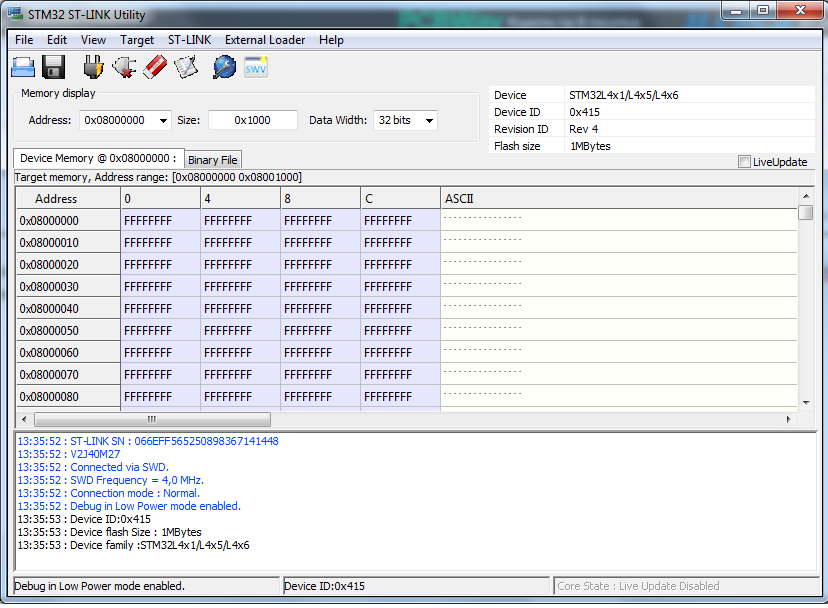Click the vertical scrollbar up arrow
Viewport: 828px width, 608px height.
click(x=806, y=196)
